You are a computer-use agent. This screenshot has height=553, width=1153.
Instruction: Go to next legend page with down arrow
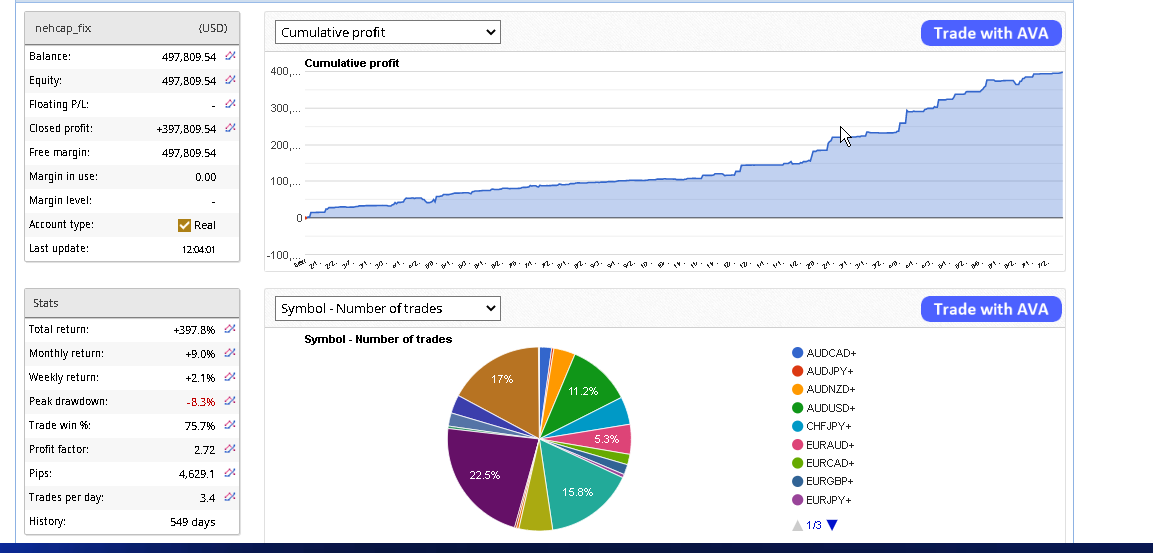832,525
